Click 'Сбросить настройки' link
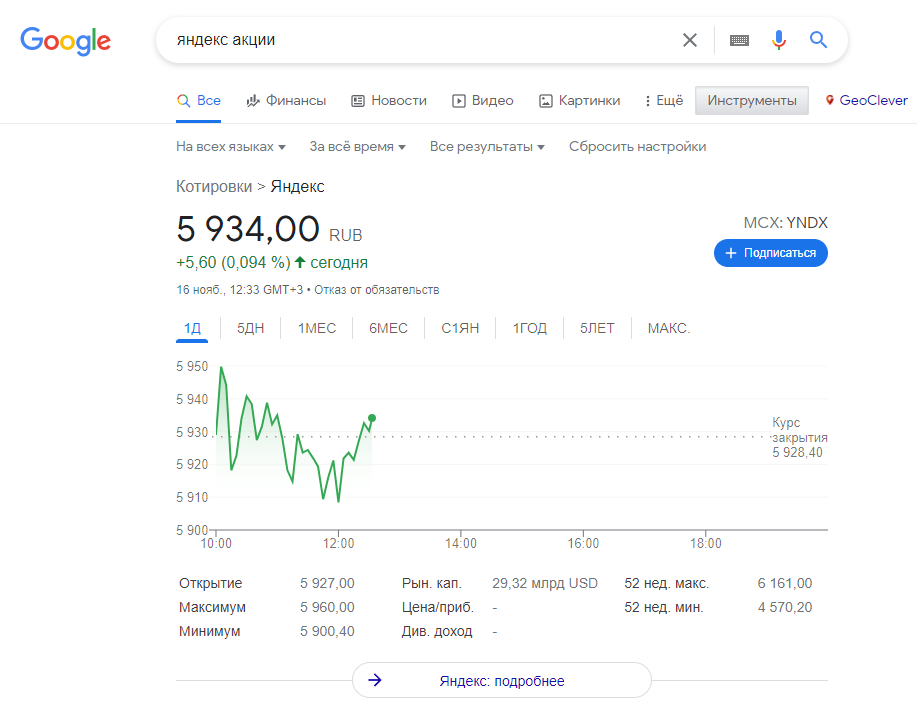Image resolution: width=917 pixels, height=704 pixels. 637,147
